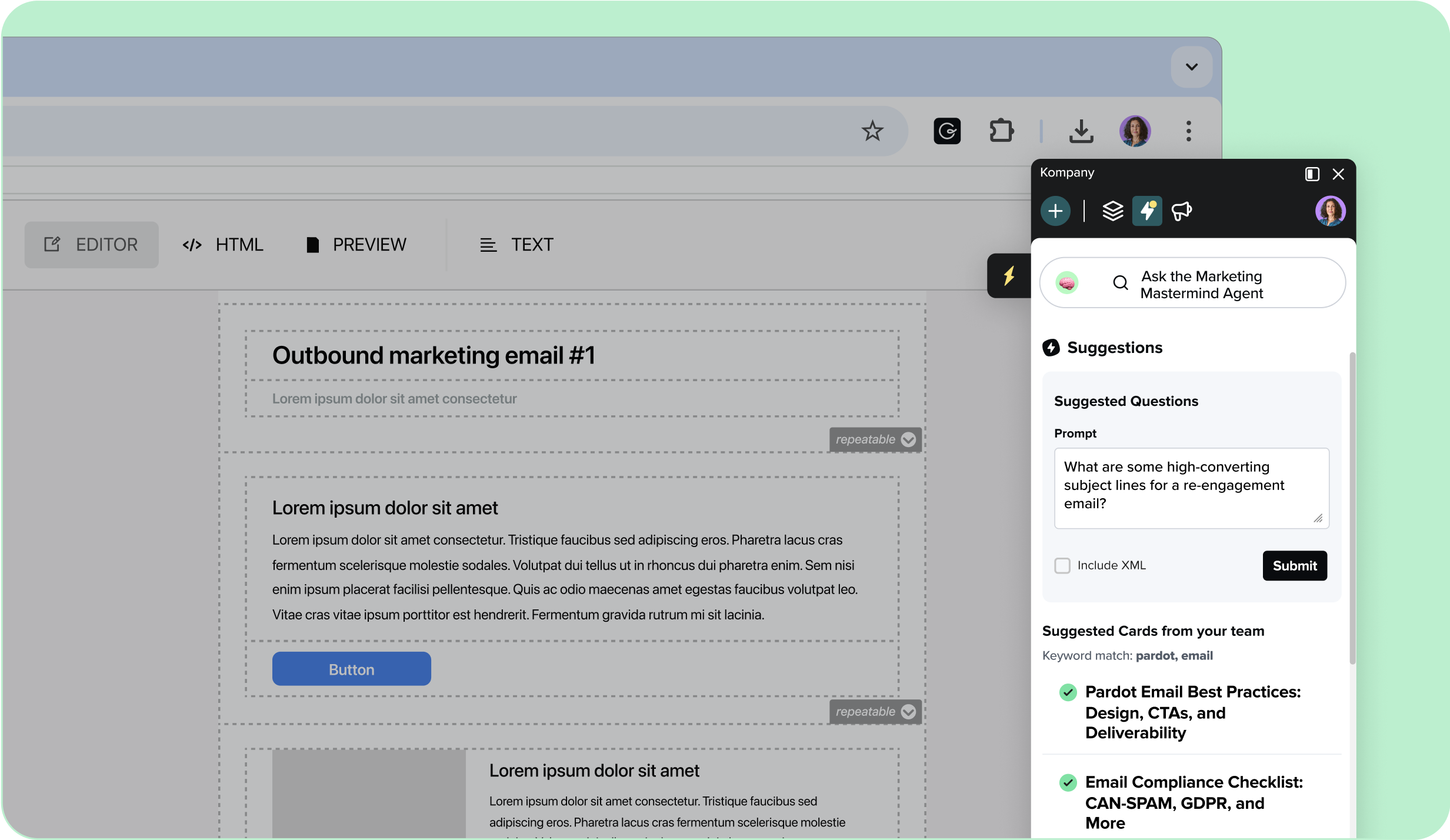The width and height of the screenshot is (1450, 840).
Task: Expand the second repeatable dropdown below Button
Action: (908, 712)
